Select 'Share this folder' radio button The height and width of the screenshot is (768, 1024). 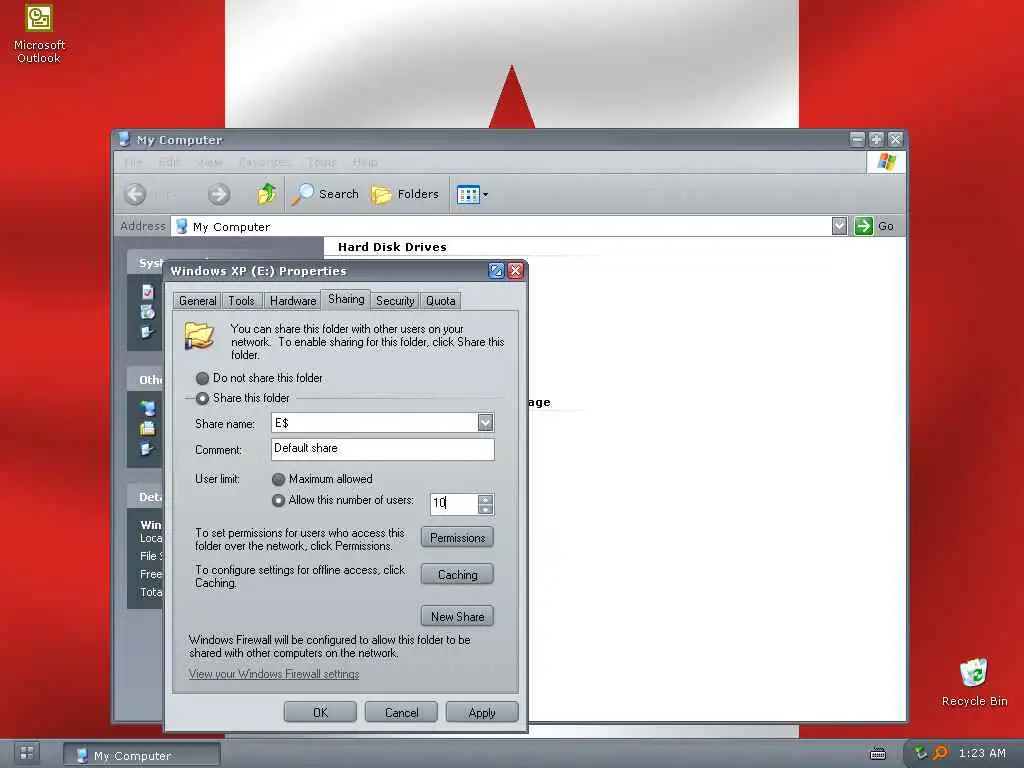(x=202, y=398)
